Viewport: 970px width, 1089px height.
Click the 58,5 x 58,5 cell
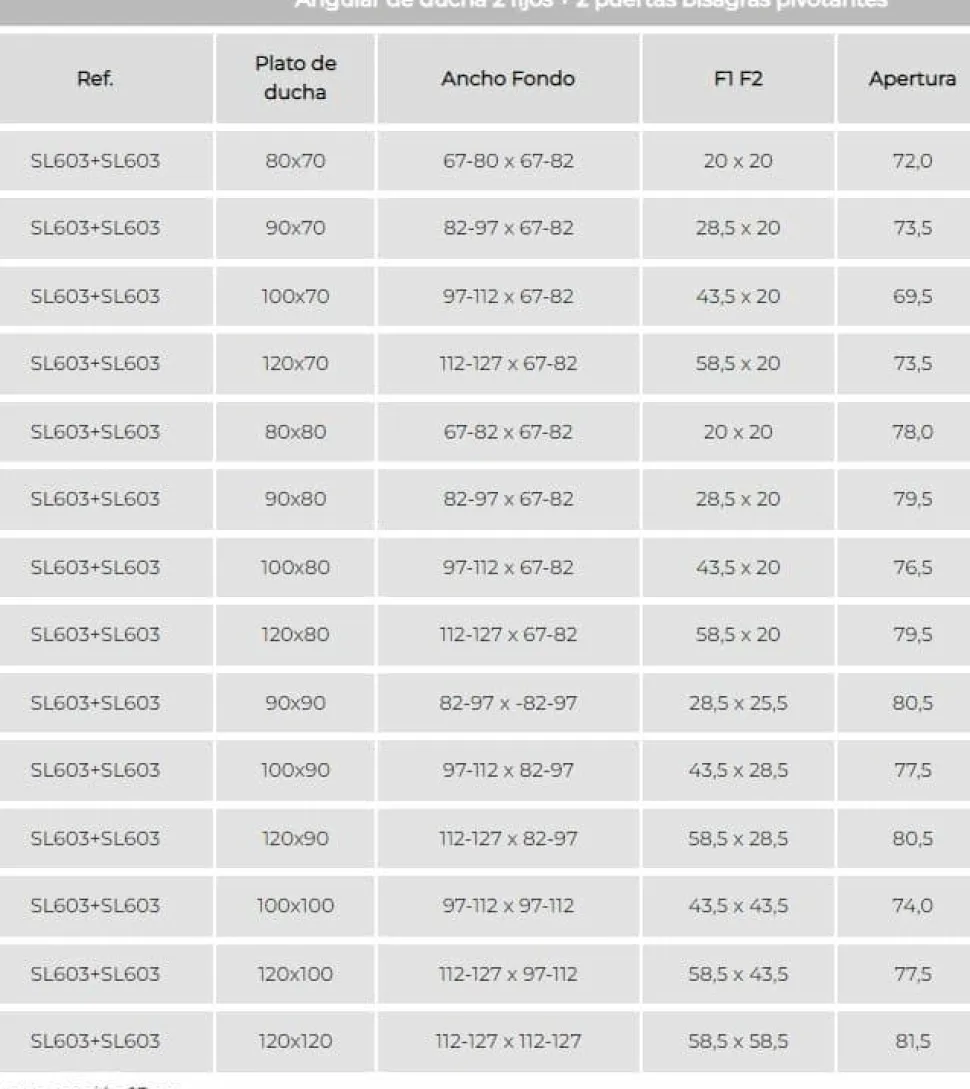[737, 1041]
